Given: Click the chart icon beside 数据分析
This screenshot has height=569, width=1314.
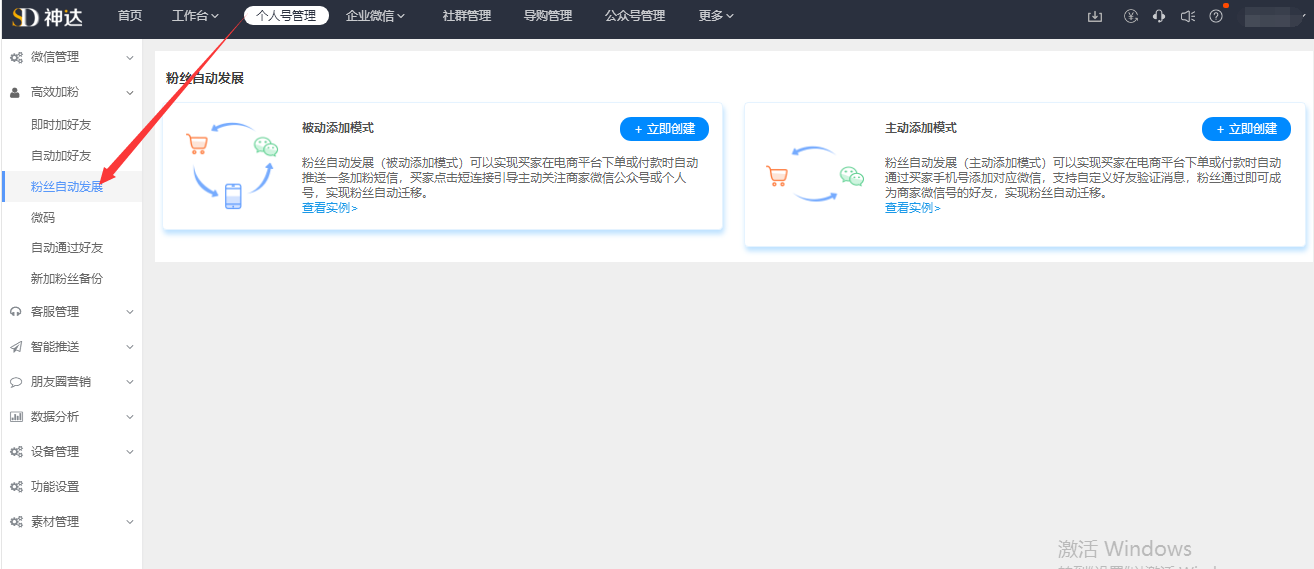Looking at the screenshot, I should coord(16,417).
